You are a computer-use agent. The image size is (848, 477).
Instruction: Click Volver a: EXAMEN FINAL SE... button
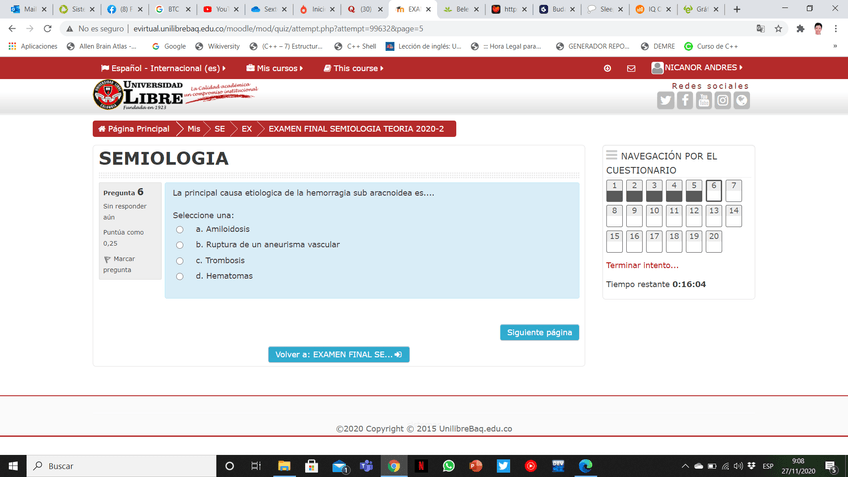click(339, 354)
